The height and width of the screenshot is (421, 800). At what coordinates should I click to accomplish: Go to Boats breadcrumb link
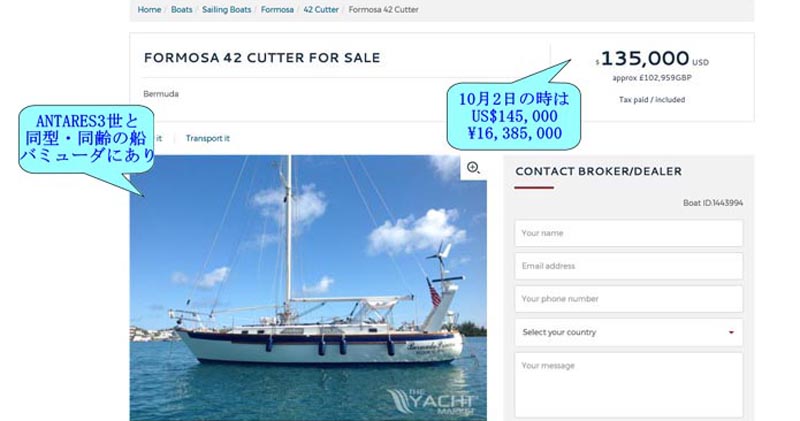(x=182, y=10)
